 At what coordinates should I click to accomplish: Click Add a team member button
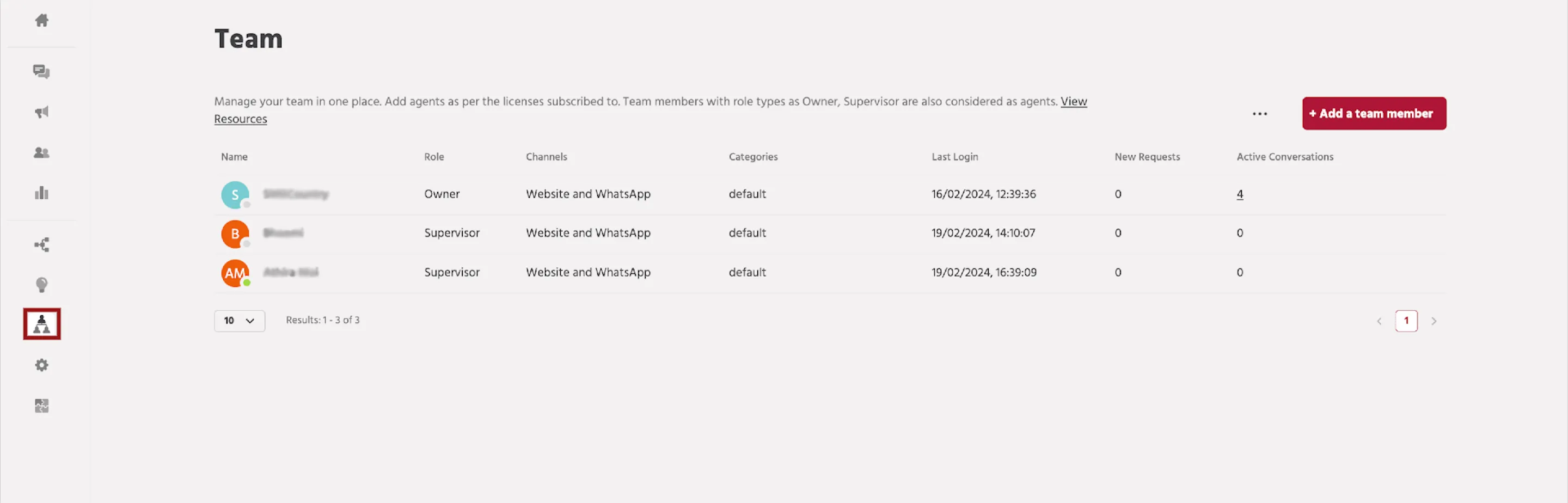[1374, 113]
